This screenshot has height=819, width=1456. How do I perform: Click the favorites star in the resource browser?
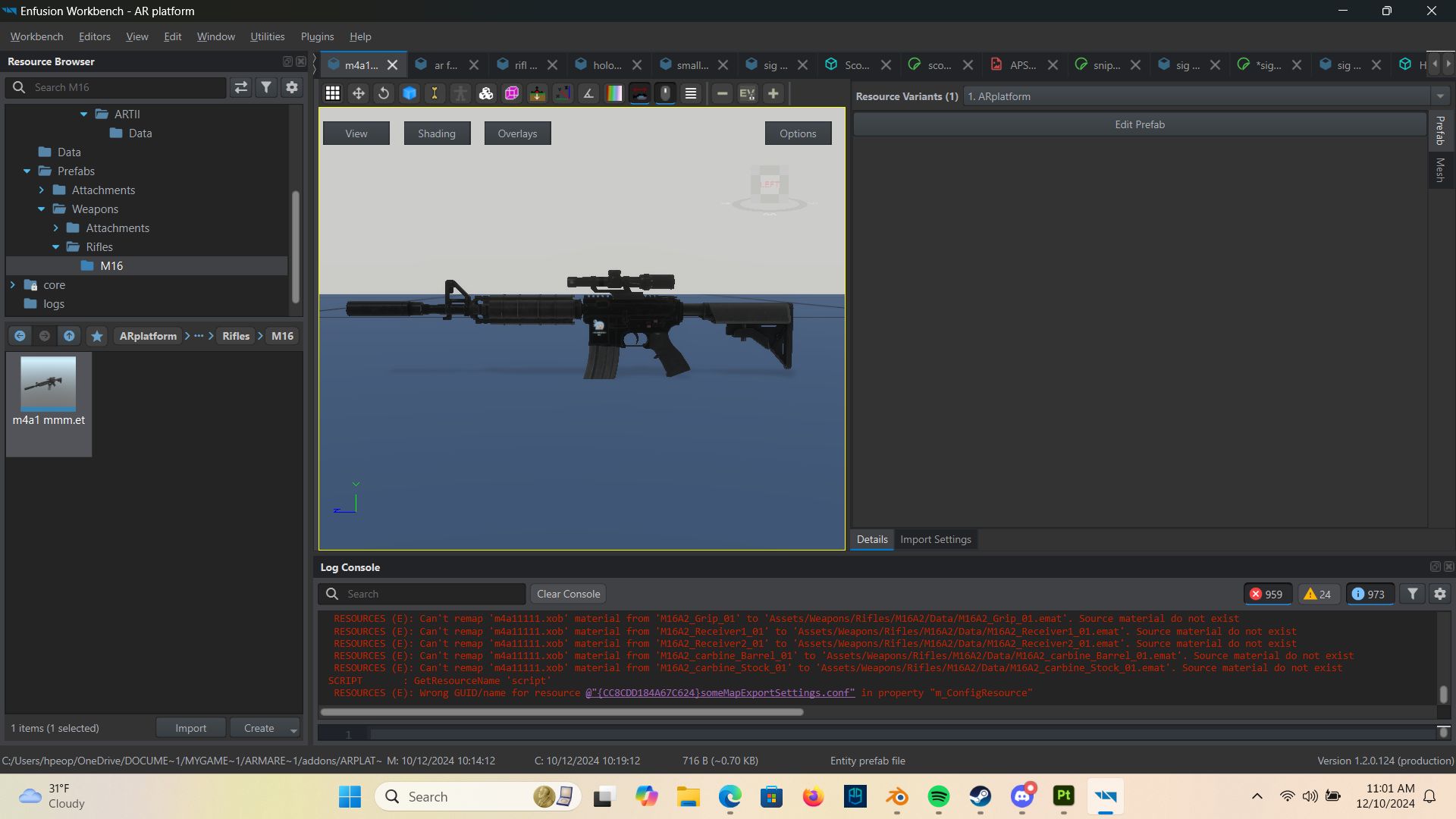[96, 336]
